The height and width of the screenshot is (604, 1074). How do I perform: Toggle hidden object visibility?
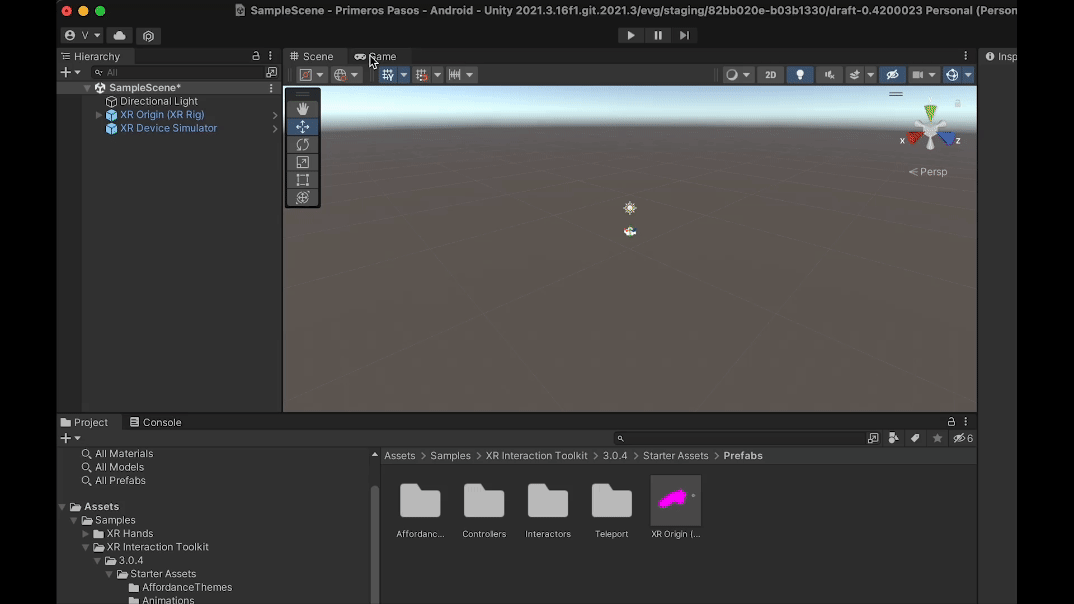pyautogui.click(x=892, y=75)
